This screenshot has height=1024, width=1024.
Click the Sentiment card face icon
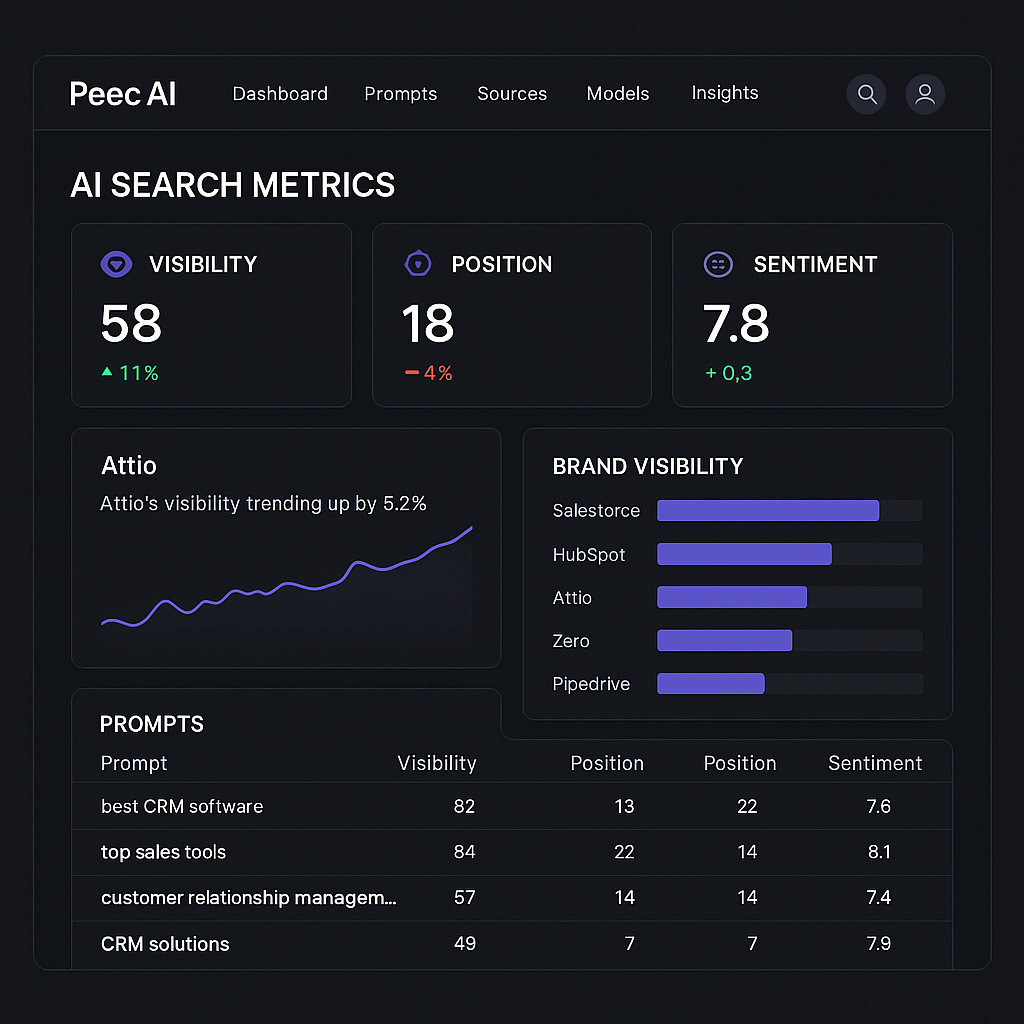coord(718,264)
